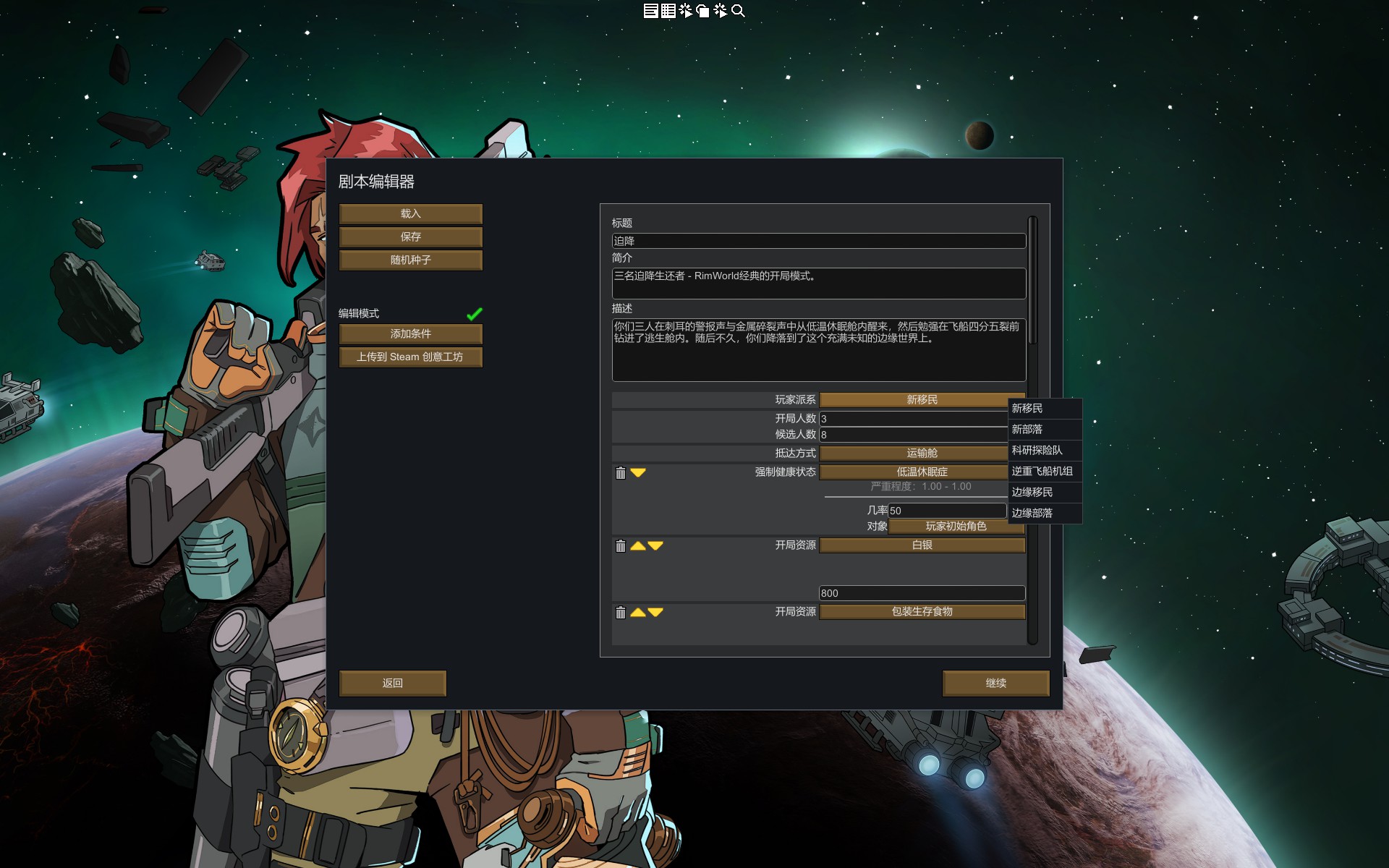
Task: Select 新移民 in the faction popup menu
Action: pos(1045,409)
